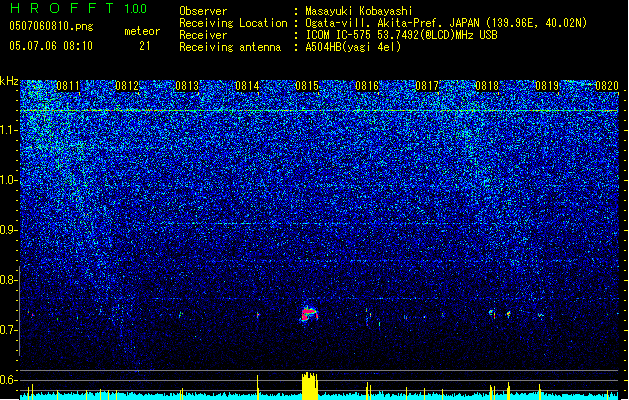Click the Receiving Location label
Image resolution: width=629 pixels, height=400 pixels.
tap(233, 23)
